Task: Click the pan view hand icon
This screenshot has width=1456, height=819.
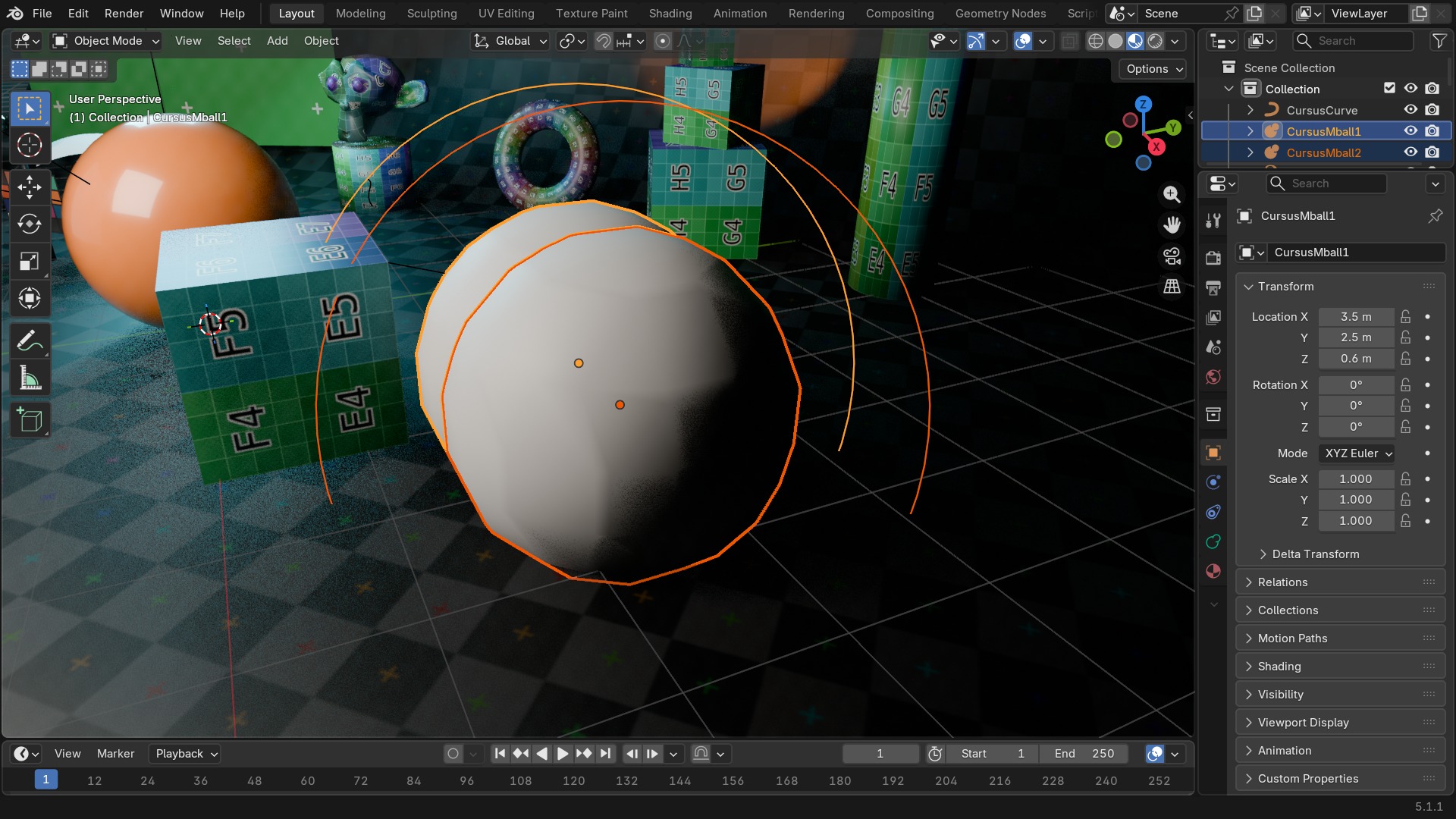Action: [x=1172, y=224]
